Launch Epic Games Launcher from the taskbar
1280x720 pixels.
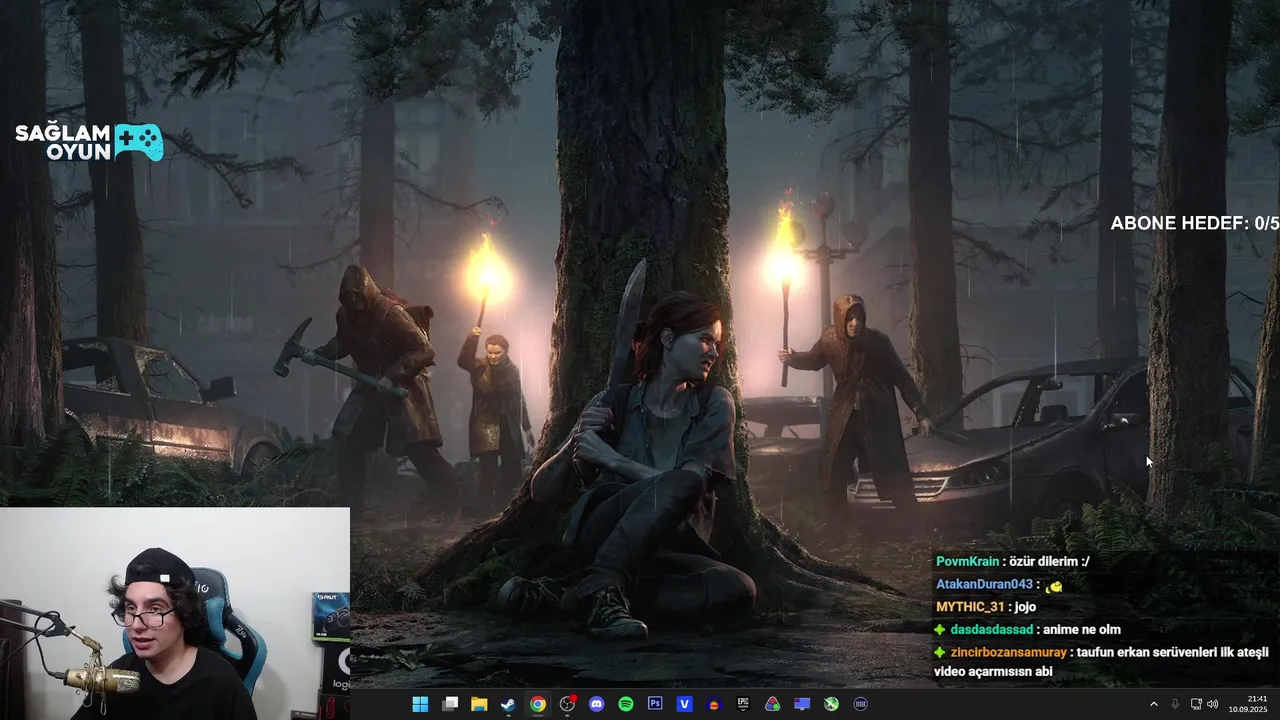(x=743, y=704)
